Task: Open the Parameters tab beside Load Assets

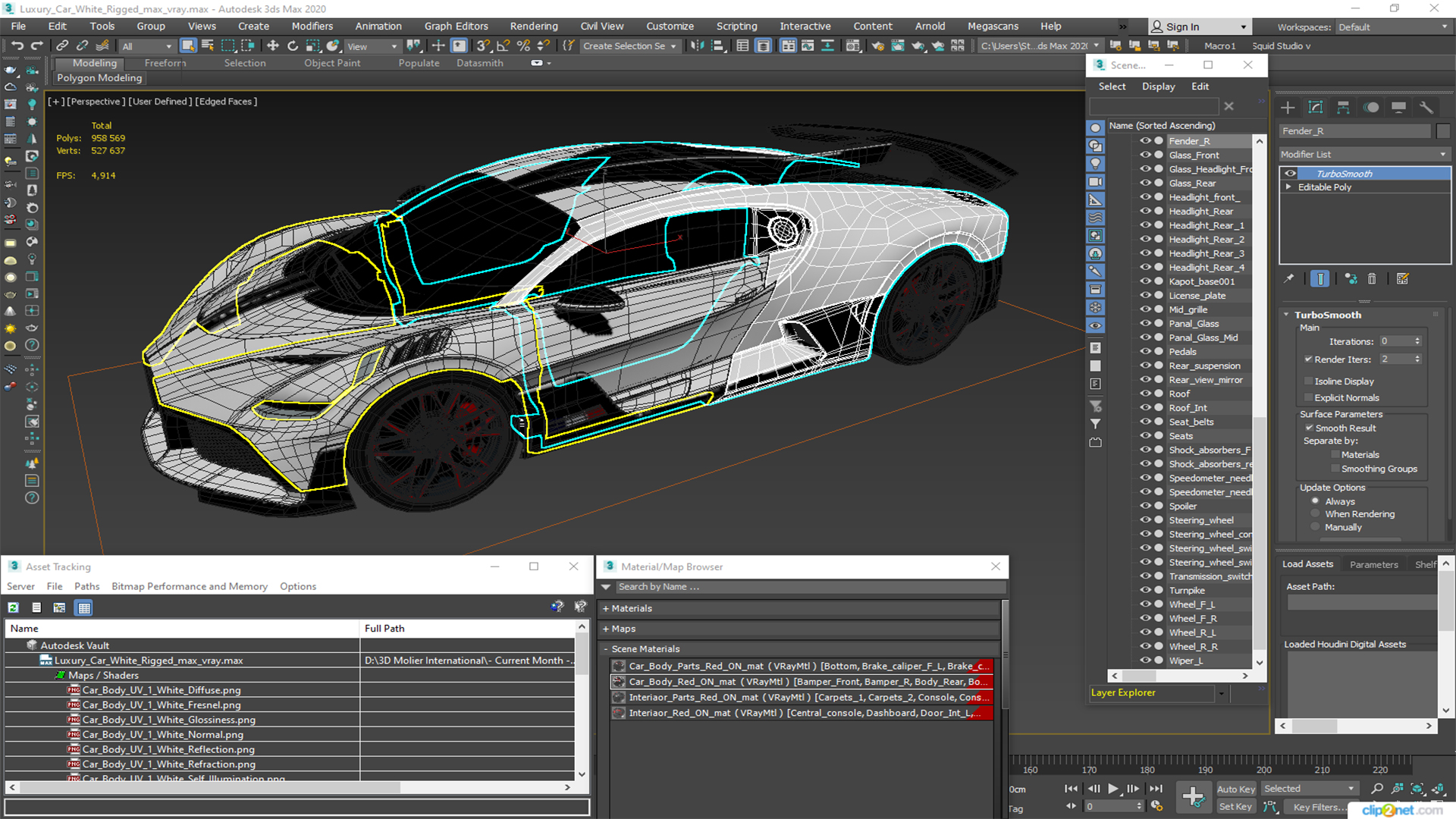Action: 1373,564
